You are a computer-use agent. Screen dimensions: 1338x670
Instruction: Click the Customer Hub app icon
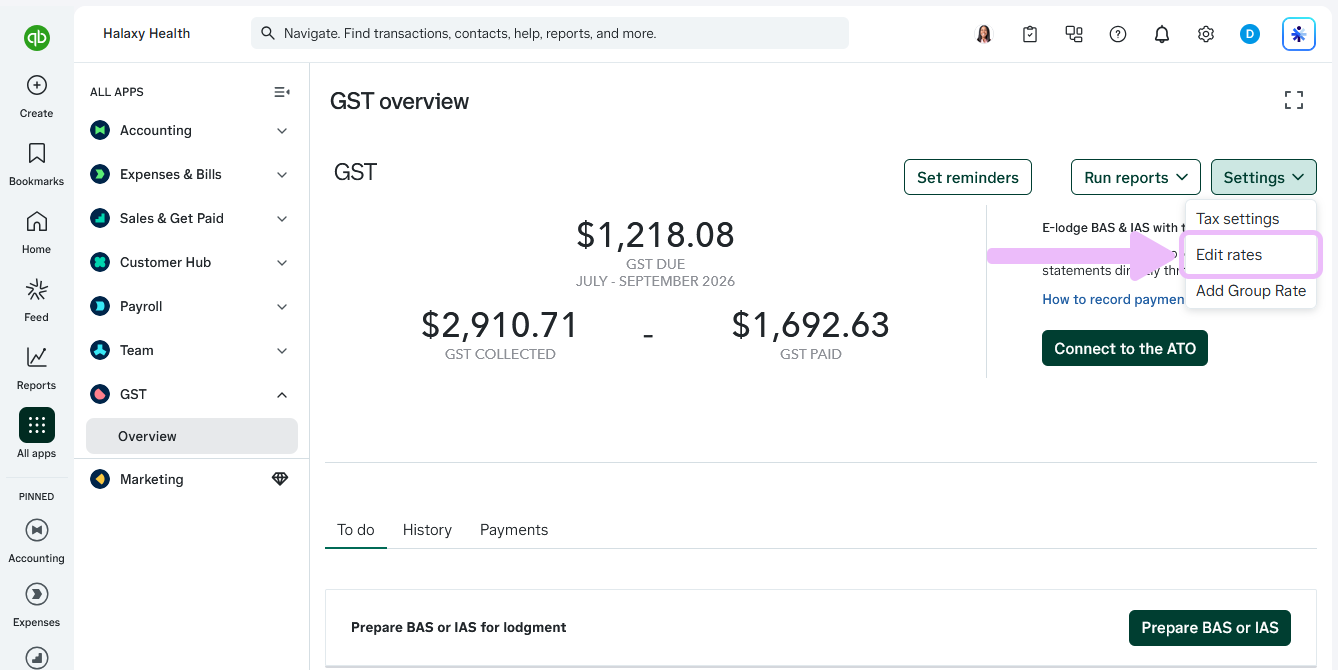click(100, 262)
